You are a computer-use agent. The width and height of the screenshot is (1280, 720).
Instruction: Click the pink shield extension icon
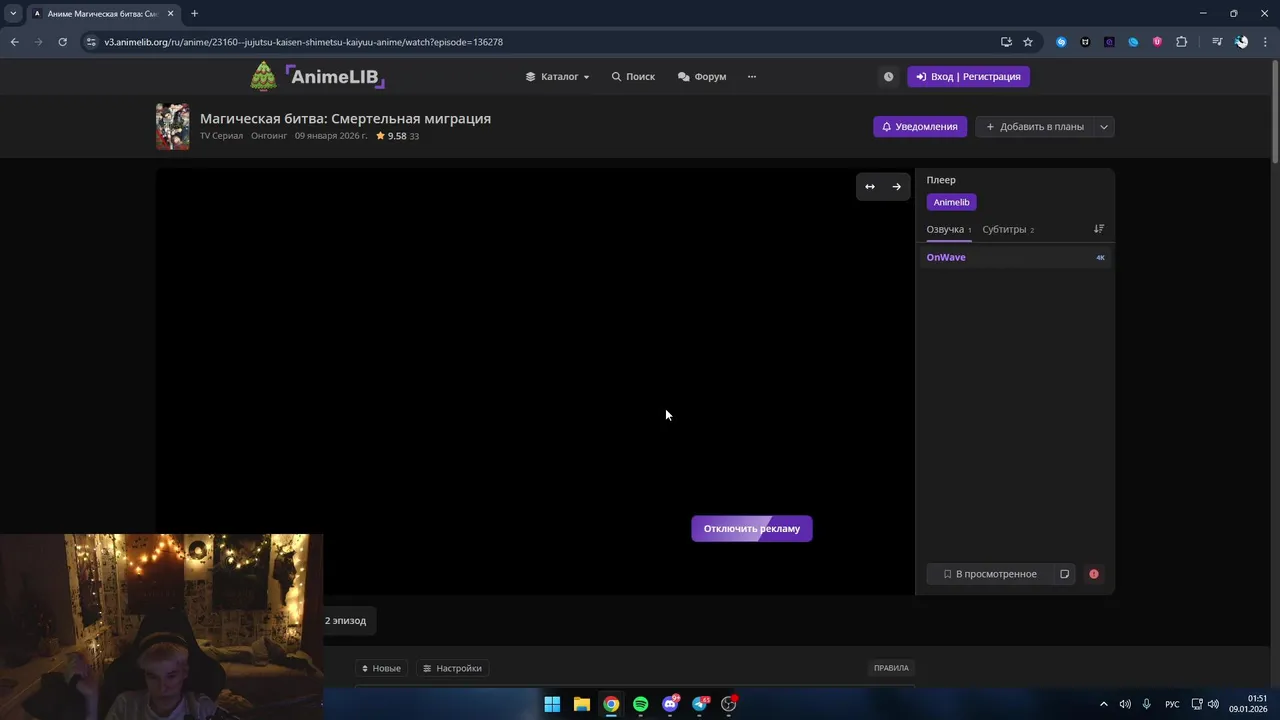1157,42
